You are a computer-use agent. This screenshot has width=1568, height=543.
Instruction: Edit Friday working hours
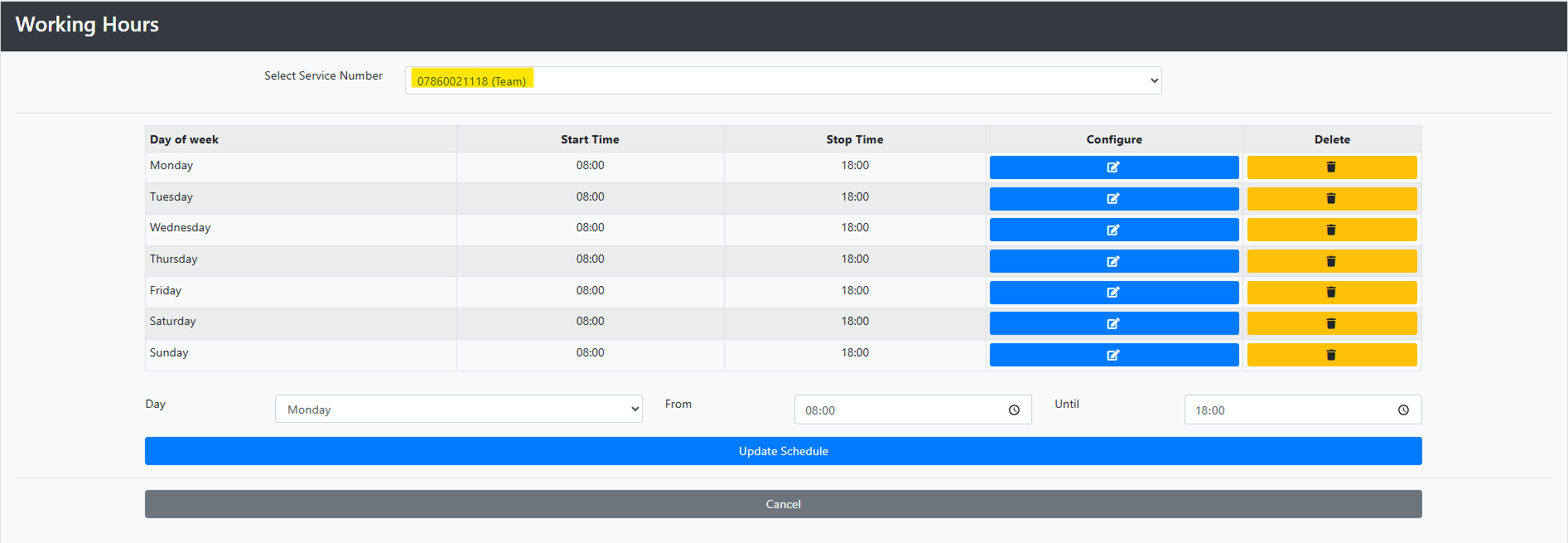(x=1114, y=293)
